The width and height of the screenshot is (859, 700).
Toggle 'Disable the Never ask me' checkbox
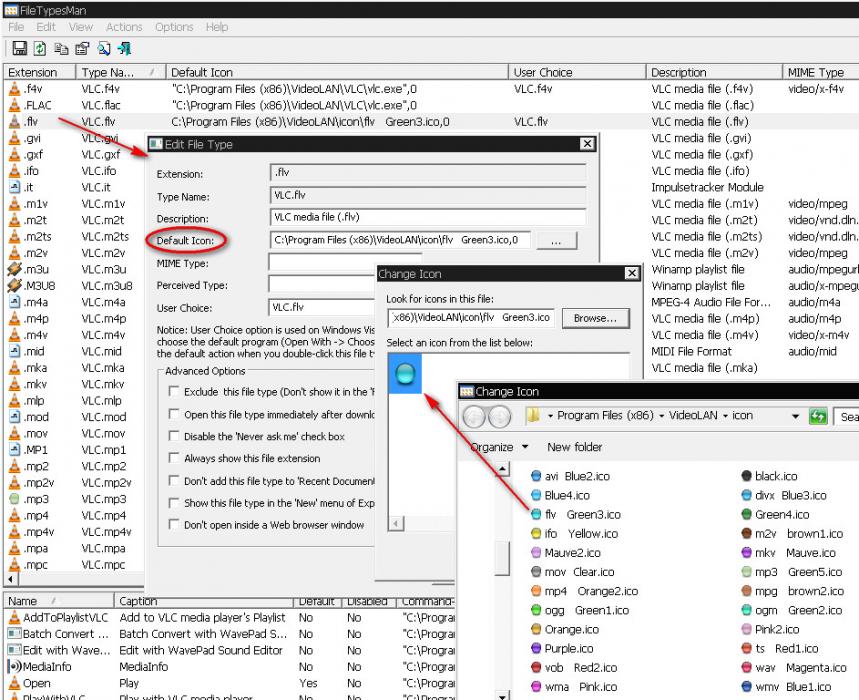(174, 436)
